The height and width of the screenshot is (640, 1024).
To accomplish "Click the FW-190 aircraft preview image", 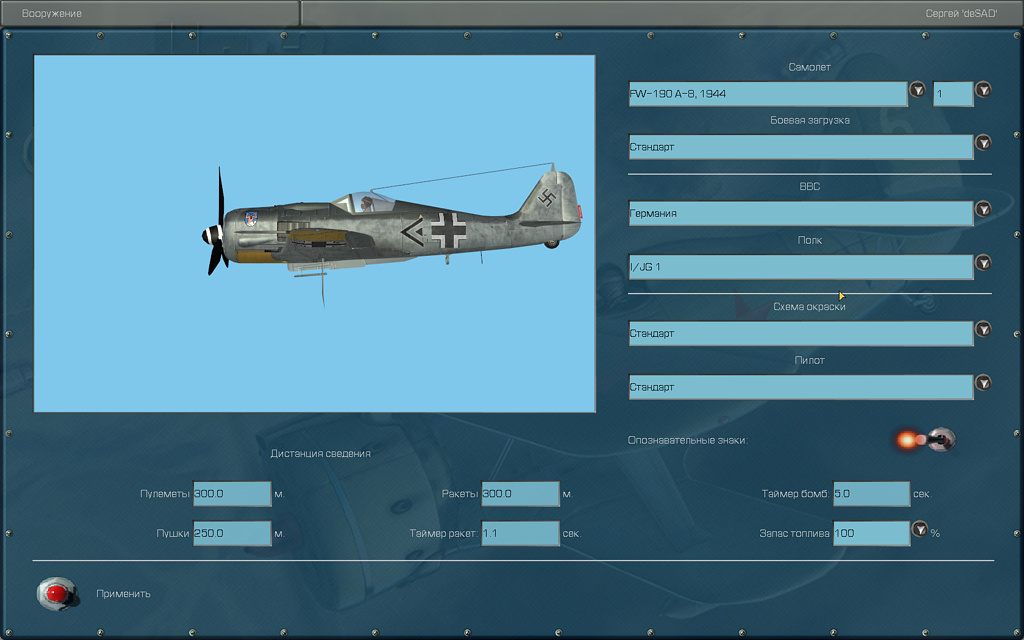I will (x=314, y=233).
